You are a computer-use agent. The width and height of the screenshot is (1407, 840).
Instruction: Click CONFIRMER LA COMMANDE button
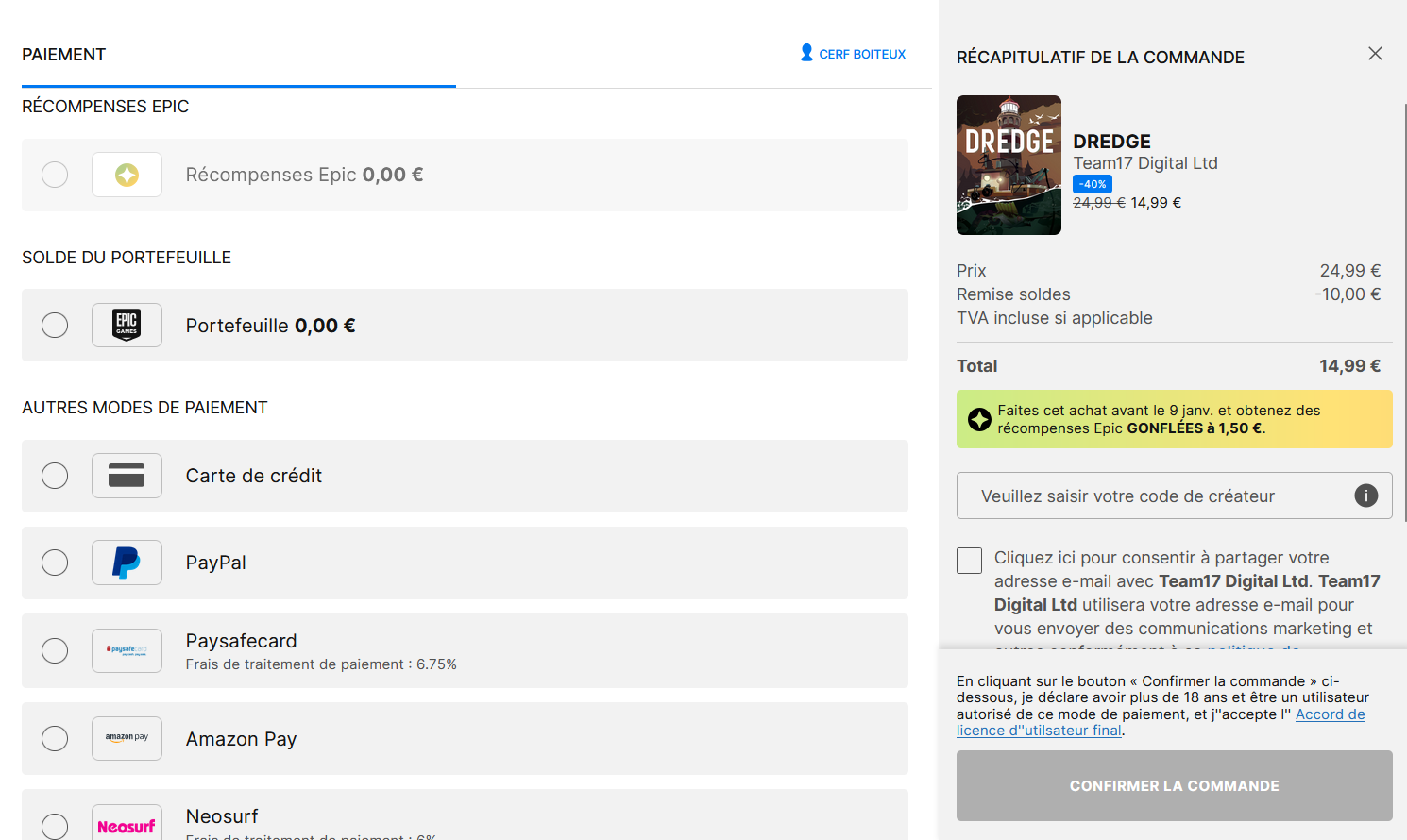[1174, 785]
